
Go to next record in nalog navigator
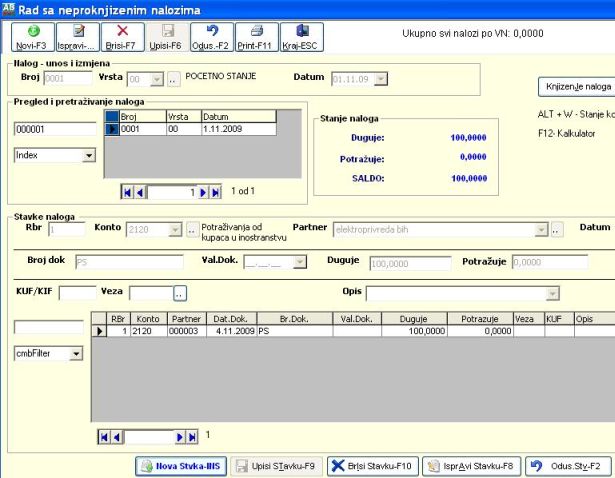[202, 190]
